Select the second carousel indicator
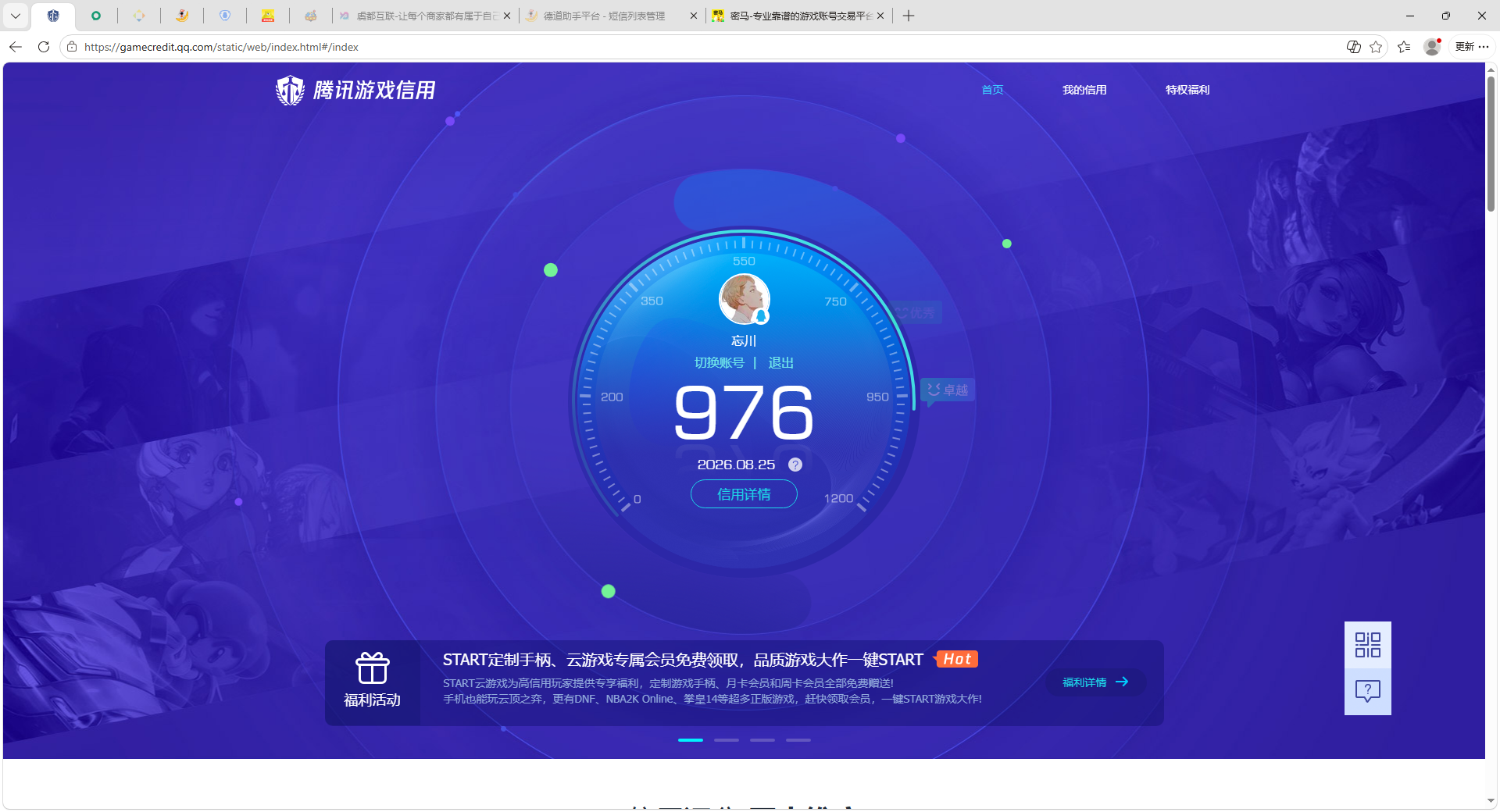 pos(727,740)
